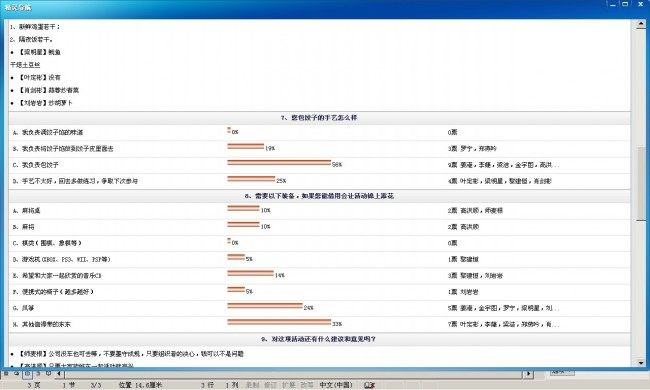This screenshot has width=650, height=390.
Task: Click the vertical scrollbar thumb
Action: (x=641, y=182)
